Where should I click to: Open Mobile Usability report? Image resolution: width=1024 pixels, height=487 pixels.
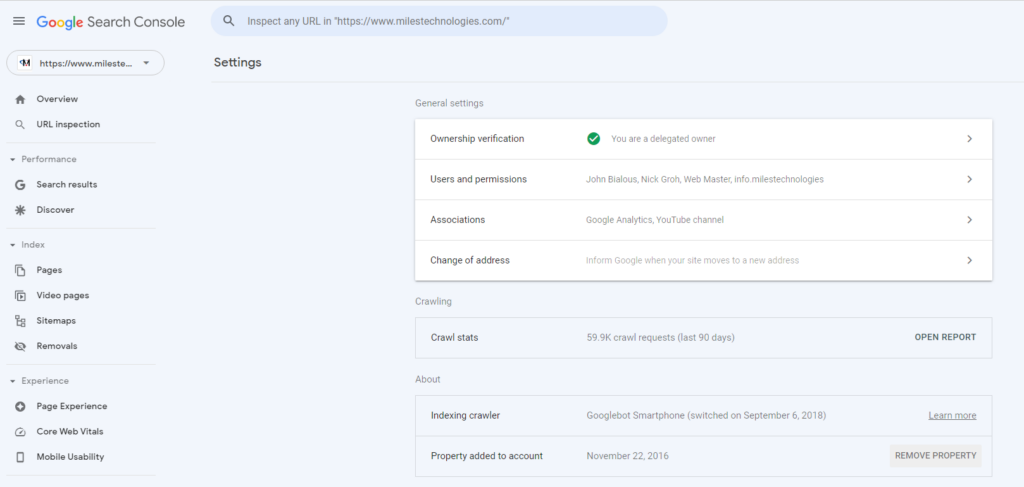71,457
